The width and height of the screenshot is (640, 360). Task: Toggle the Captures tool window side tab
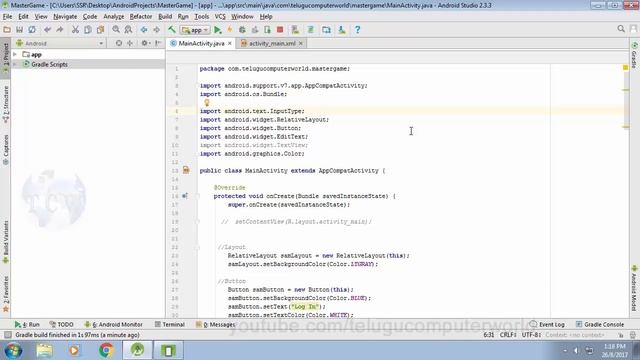point(6,149)
